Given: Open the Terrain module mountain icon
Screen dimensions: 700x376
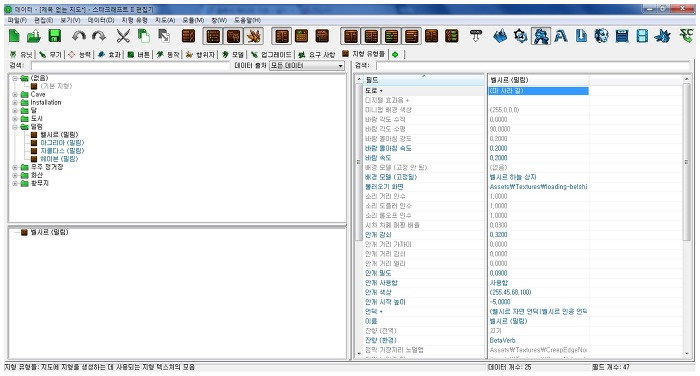Looking at the screenshot, I should pos(500,36).
